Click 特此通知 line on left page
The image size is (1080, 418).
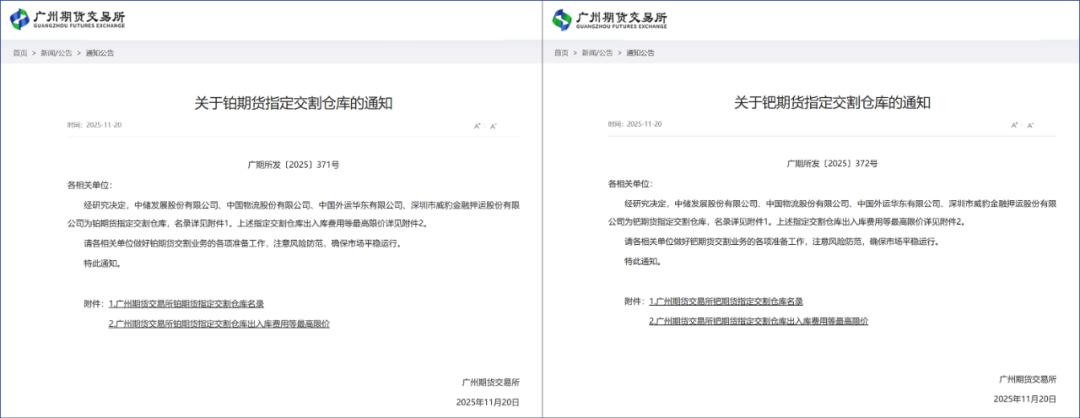point(103,263)
